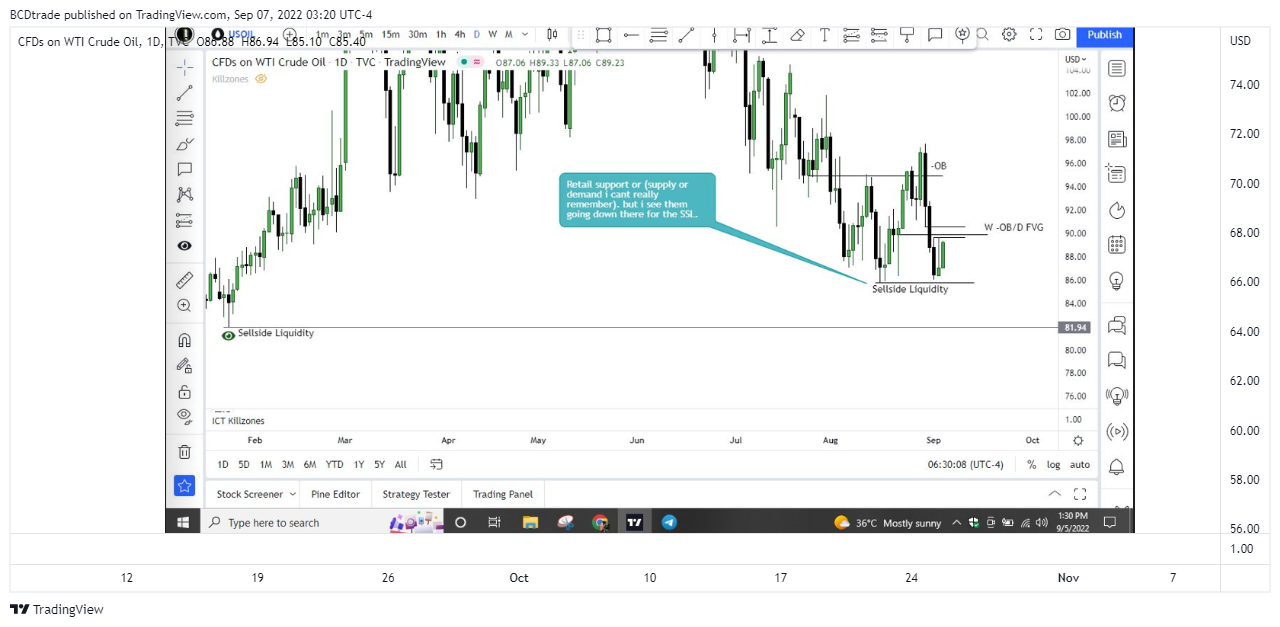Select the text T tool in favorites toolbar
Screen dimensions: 1280x627
(824, 35)
